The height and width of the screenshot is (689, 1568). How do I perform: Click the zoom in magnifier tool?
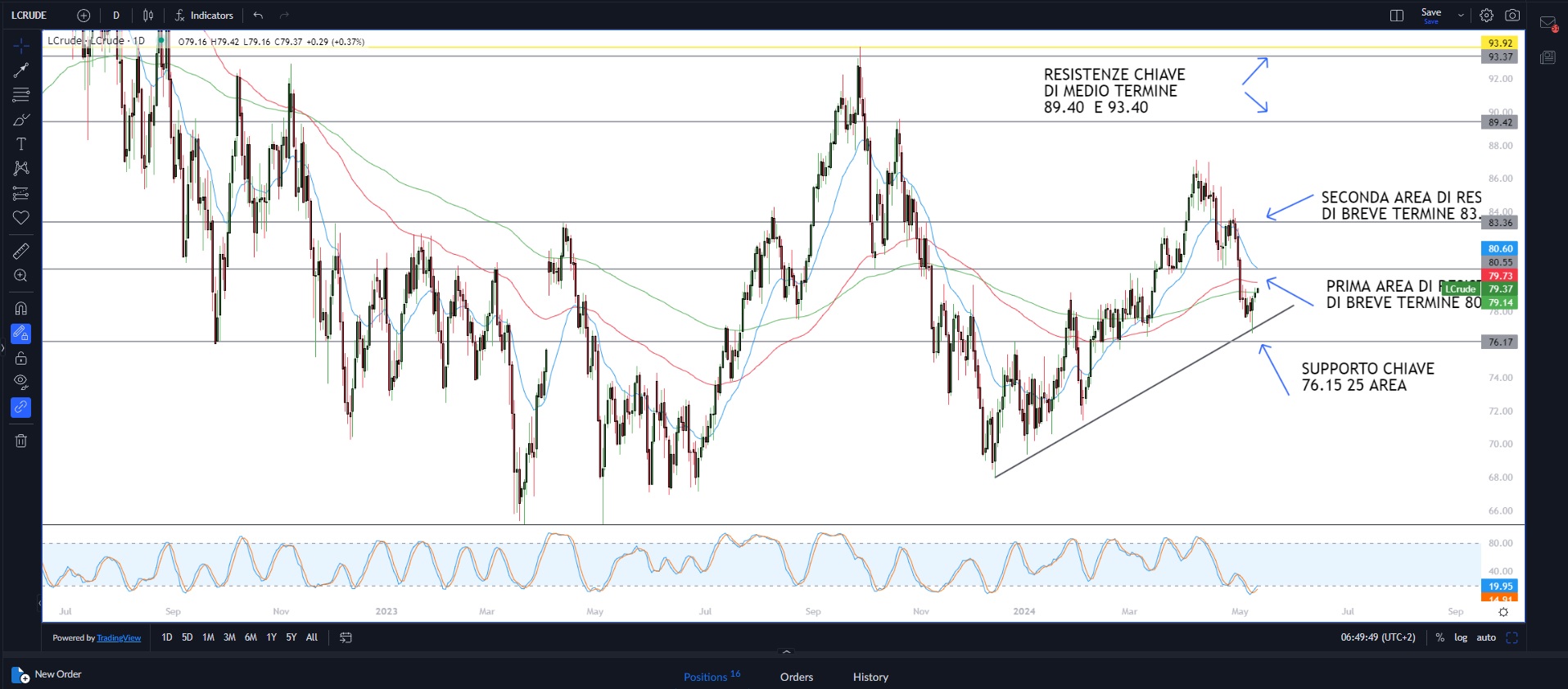[x=21, y=276]
